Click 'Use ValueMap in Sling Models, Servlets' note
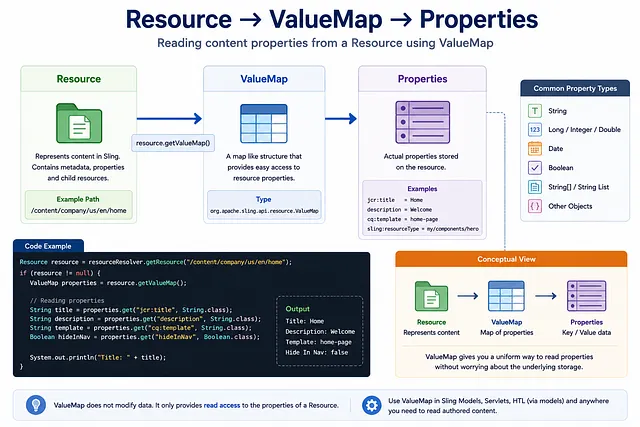This screenshot has width=640, height=427. [498, 406]
